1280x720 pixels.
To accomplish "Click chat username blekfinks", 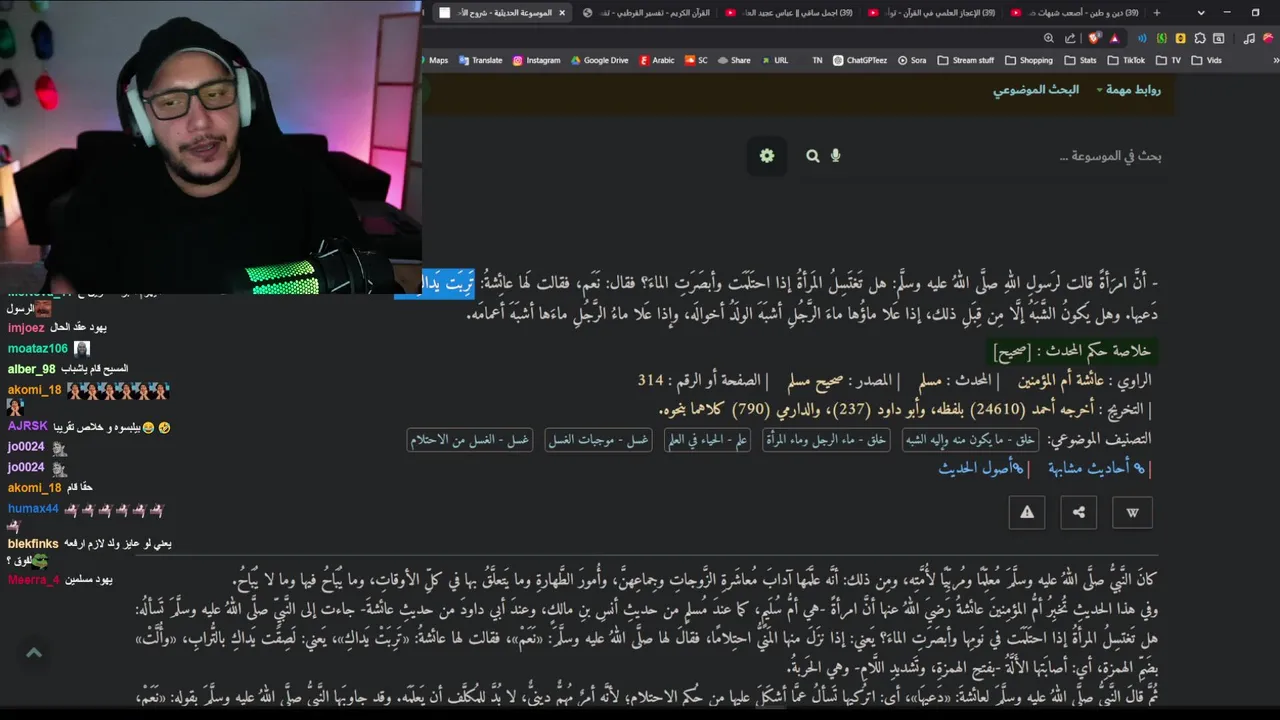I will click(x=33, y=543).
